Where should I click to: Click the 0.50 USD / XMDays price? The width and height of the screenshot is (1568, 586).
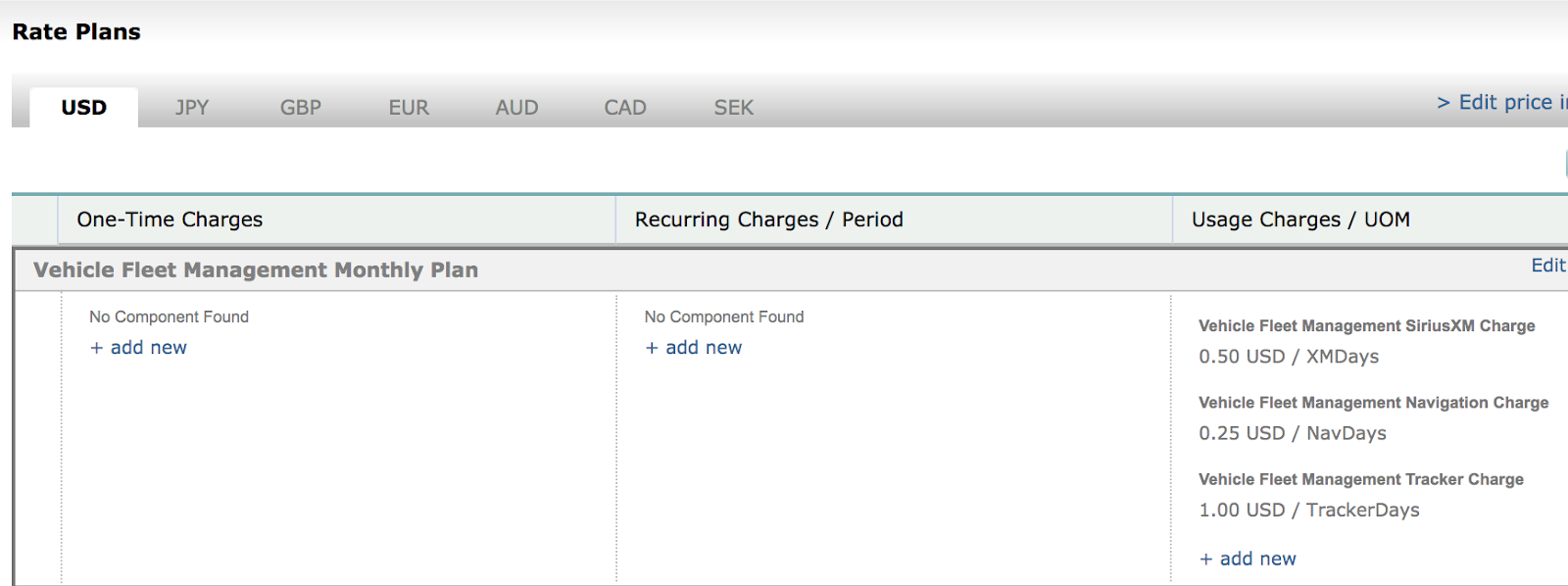coord(1289,357)
